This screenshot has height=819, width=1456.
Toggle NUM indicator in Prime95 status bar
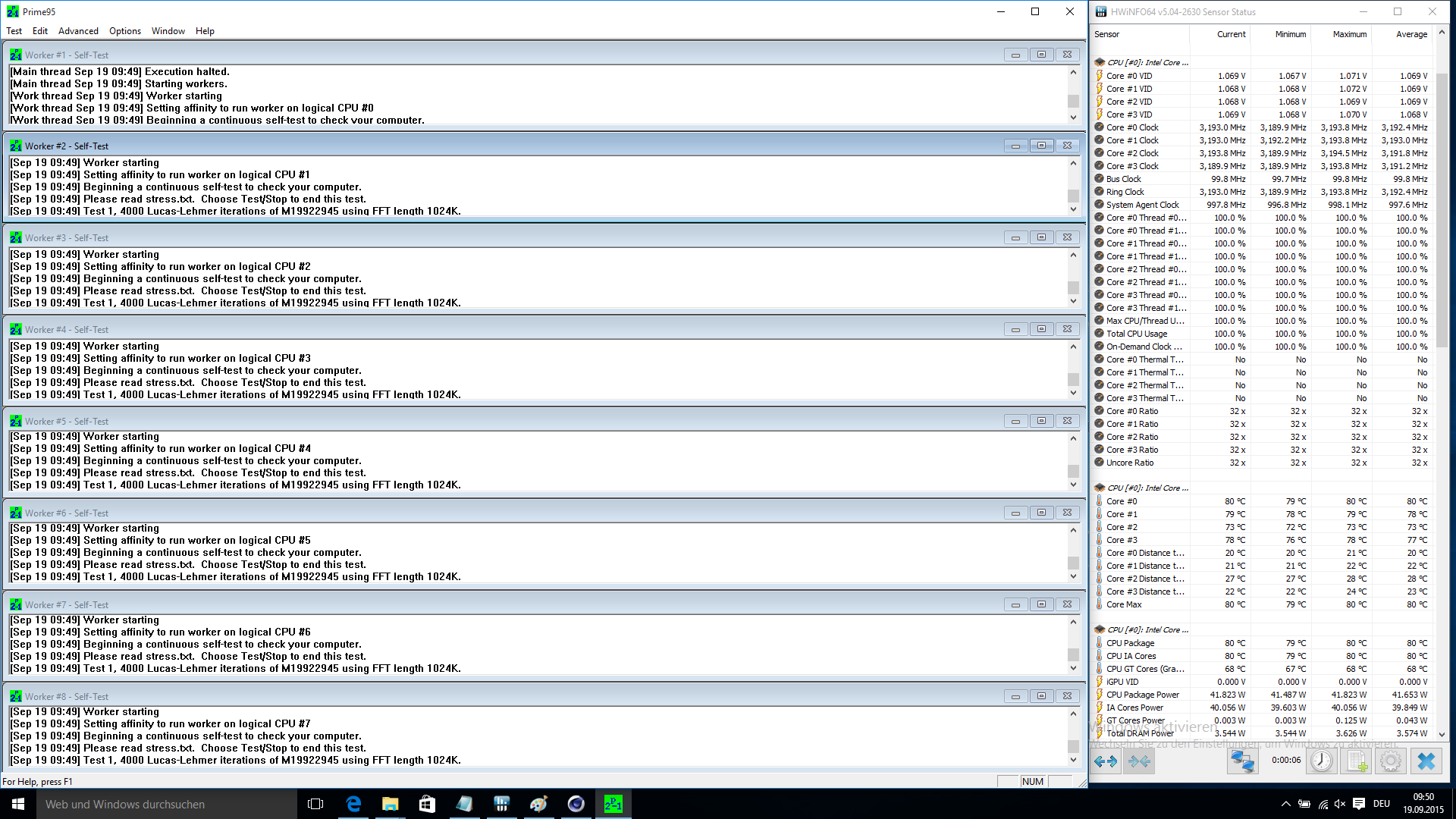(x=1032, y=781)
